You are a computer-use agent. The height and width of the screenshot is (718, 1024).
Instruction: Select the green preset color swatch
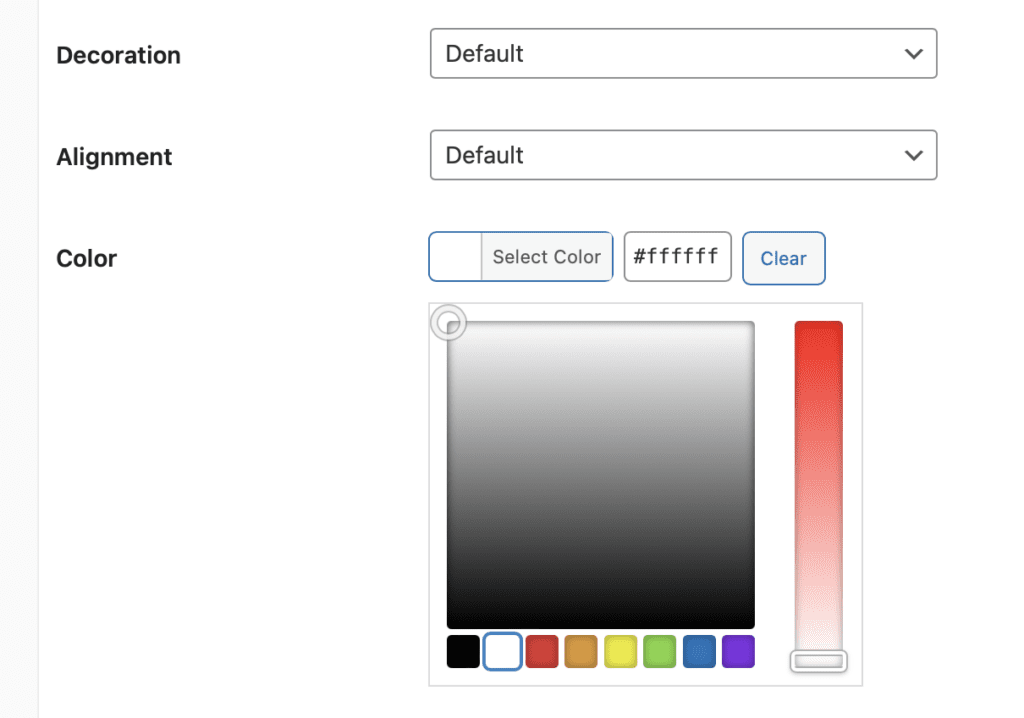tap(659, 651)
